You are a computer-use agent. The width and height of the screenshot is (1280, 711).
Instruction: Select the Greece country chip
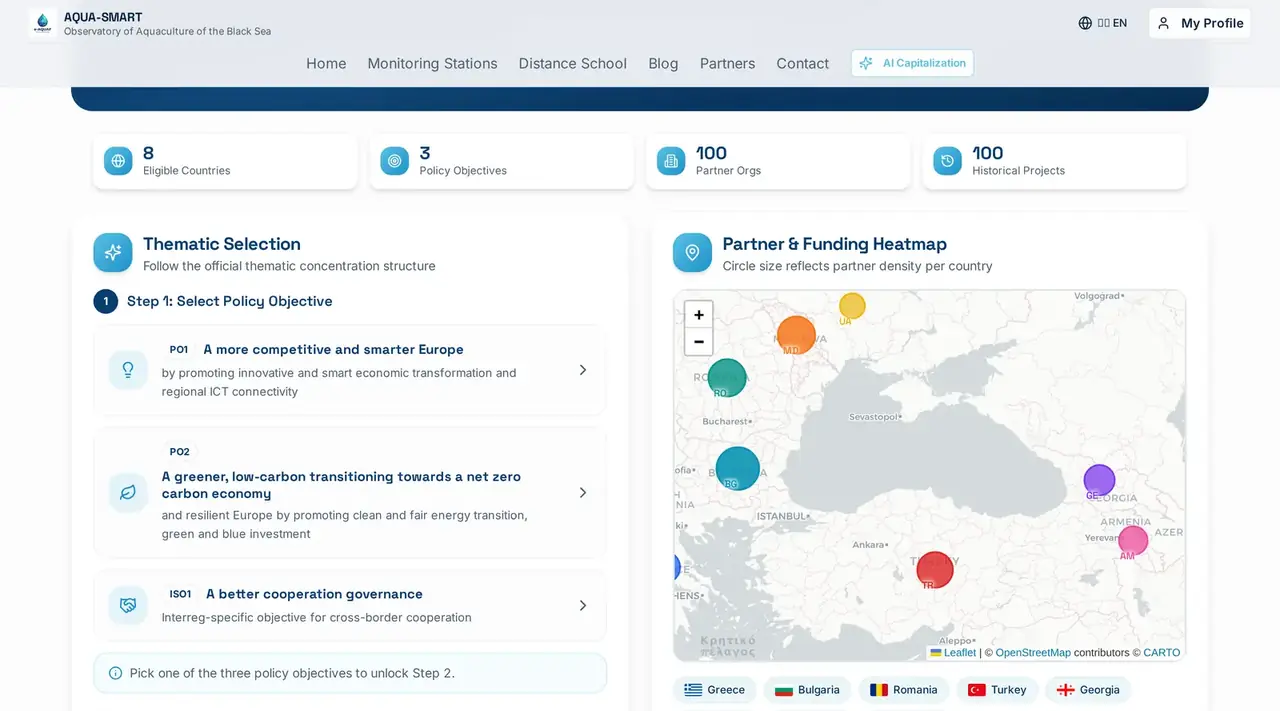pos(715,690)
